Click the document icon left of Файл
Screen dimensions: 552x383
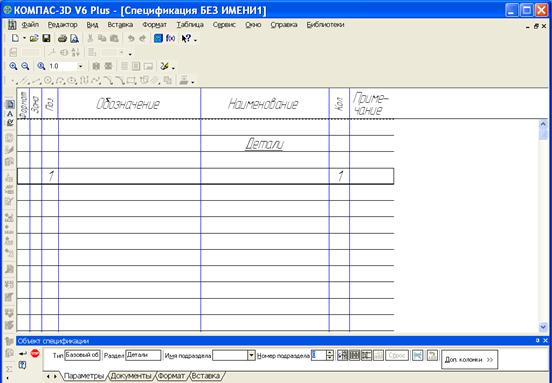click(12, 25)
